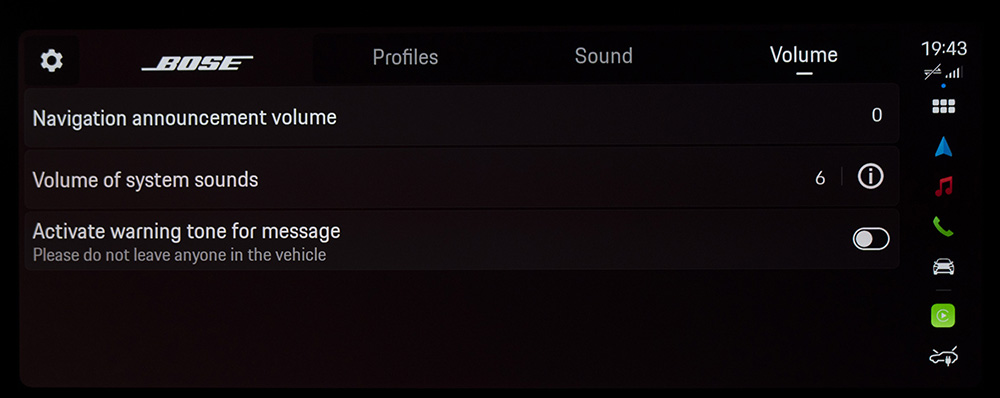Launch Apple CarPlay green icon
This screenshot has width=1000, height=398.
tap(943, 315)
